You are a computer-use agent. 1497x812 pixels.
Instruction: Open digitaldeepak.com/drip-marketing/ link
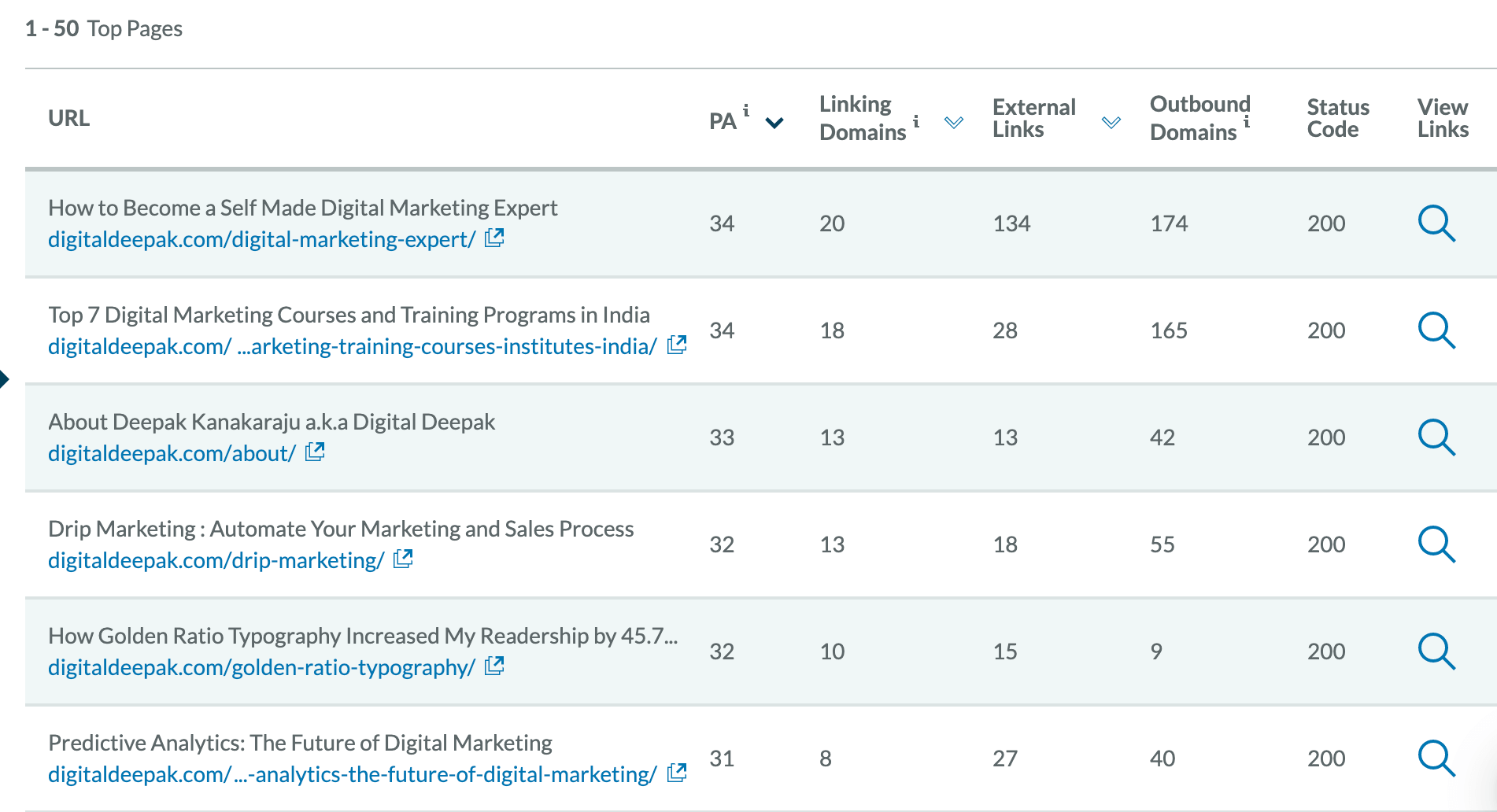click(216, 560)
